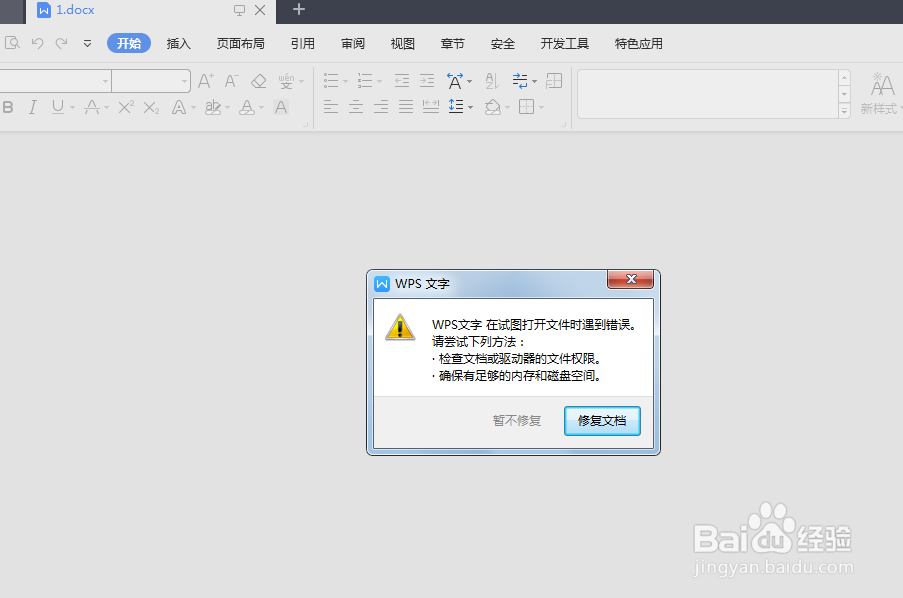Increase font size with A+ icon
The height and width of the screenshot is (598, 903).
(206, 81)
